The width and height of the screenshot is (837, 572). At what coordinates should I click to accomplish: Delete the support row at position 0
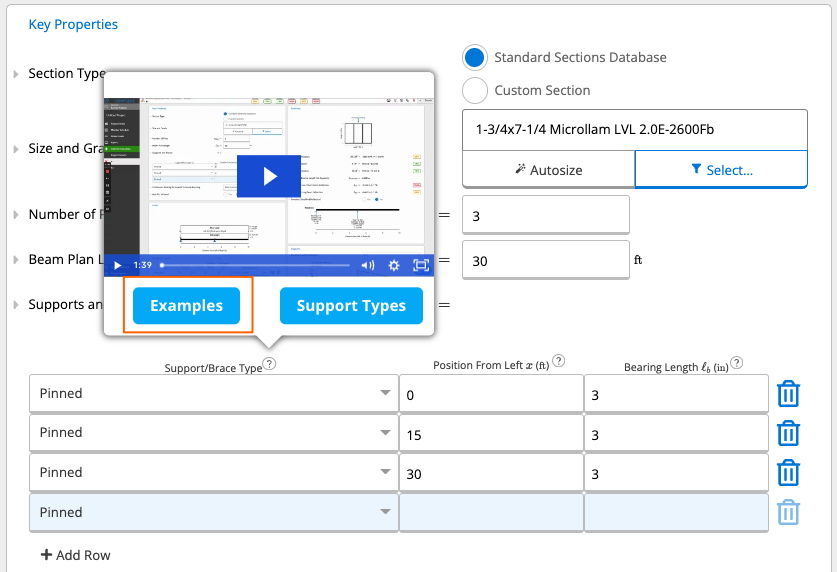788,394
